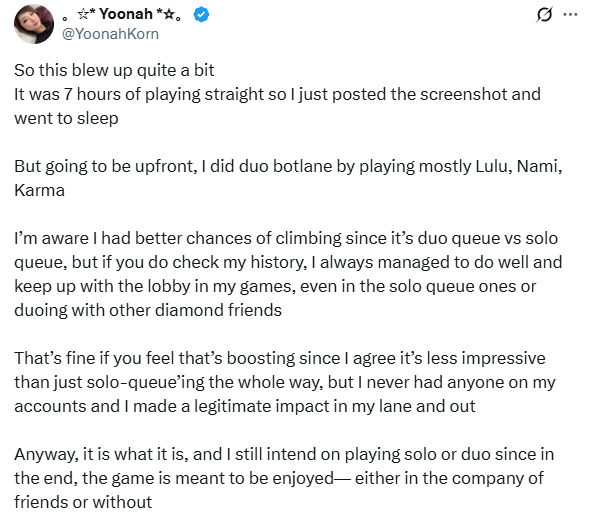Open the @YoonahKorn handle link
Viewport: 591px width, 520px height.
tap(110, 34)
